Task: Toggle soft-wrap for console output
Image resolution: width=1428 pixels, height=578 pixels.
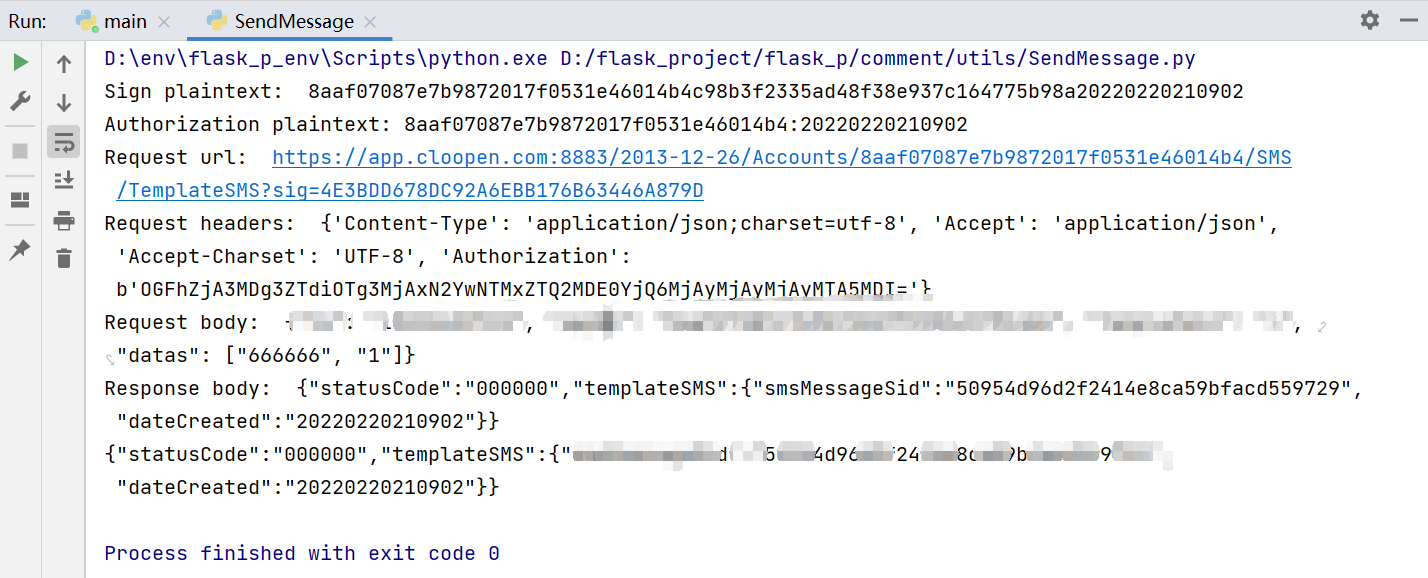Action: 64,142
